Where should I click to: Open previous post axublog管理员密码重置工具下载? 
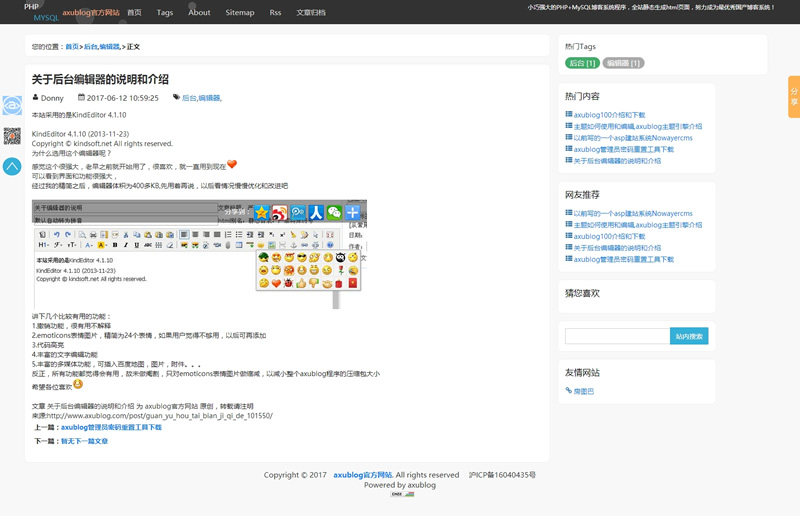(111, 427)
